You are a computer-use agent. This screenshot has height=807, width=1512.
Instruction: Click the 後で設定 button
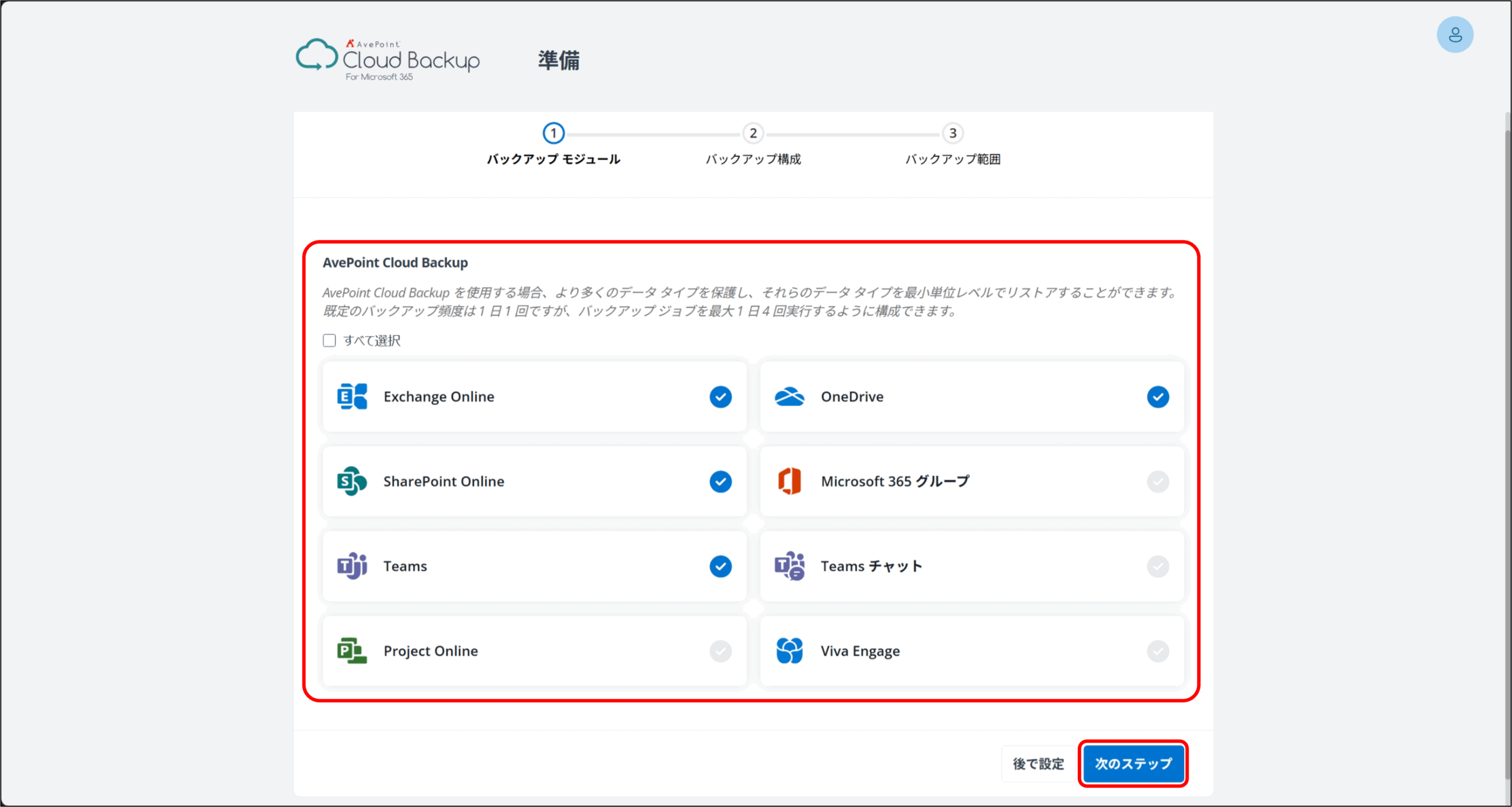pos(1038,763)
